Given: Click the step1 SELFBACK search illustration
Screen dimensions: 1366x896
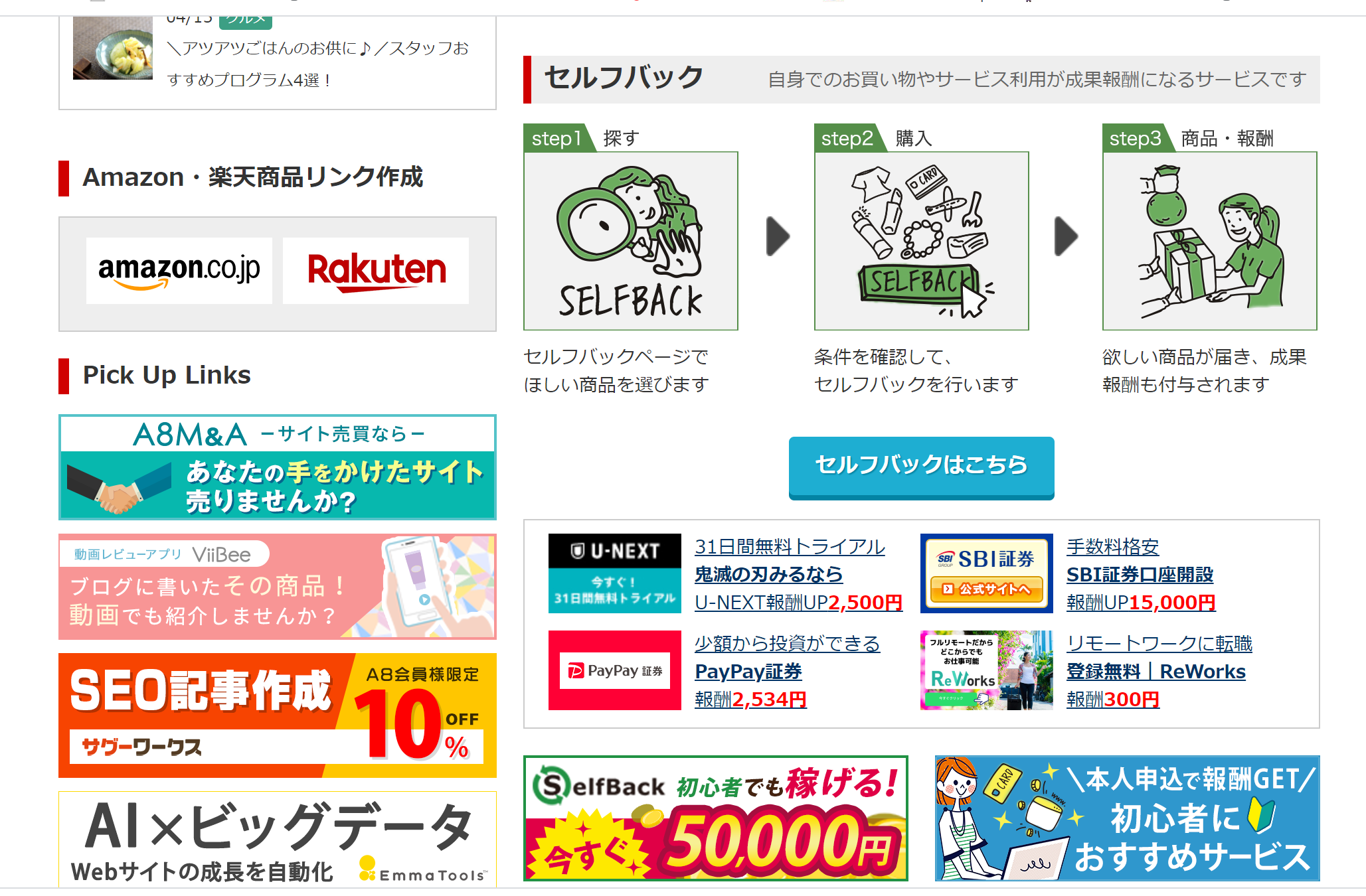Looking at the screenshot, I should 631,241.
